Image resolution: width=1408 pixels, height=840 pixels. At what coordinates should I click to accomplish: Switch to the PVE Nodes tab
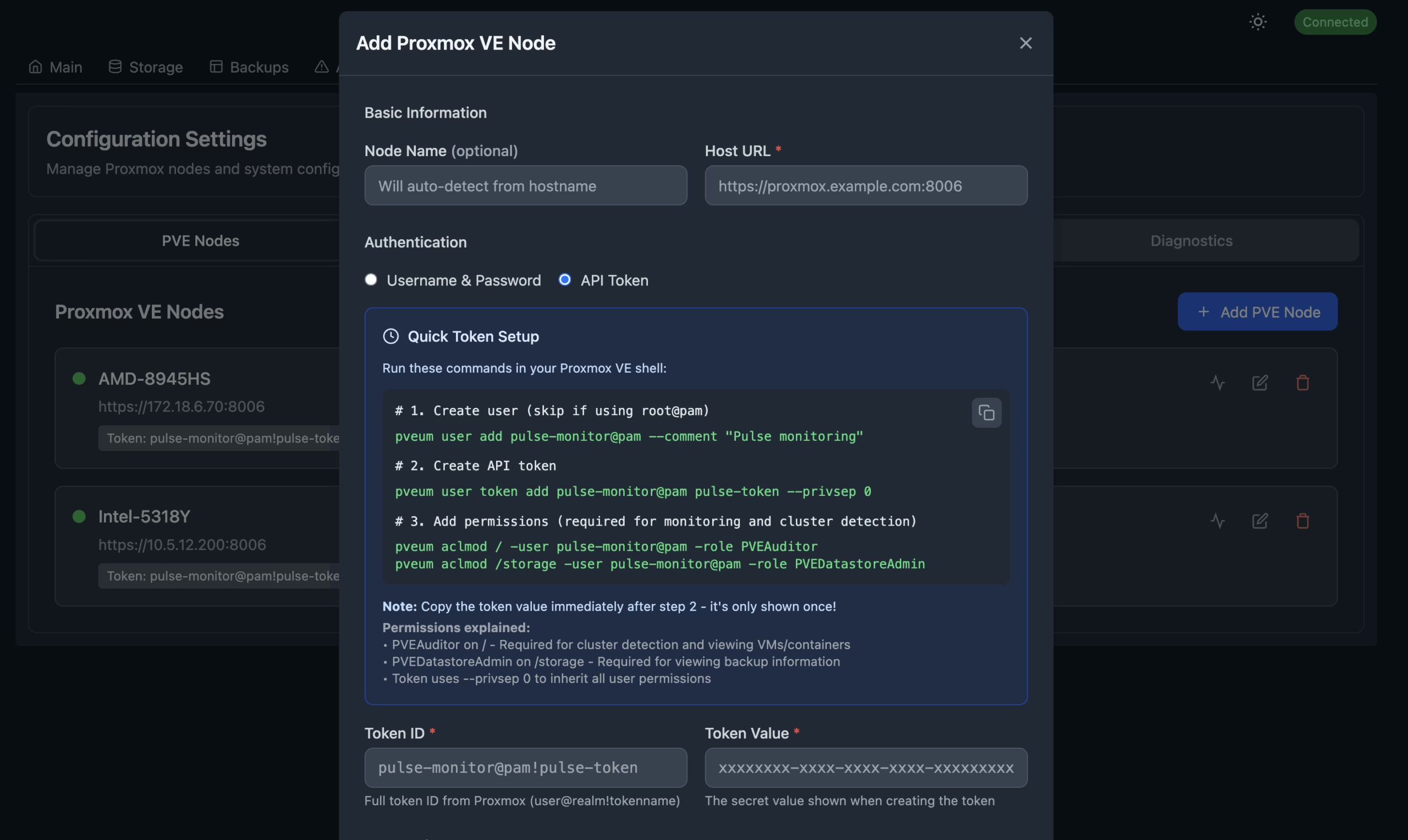[x=200, y=241]
